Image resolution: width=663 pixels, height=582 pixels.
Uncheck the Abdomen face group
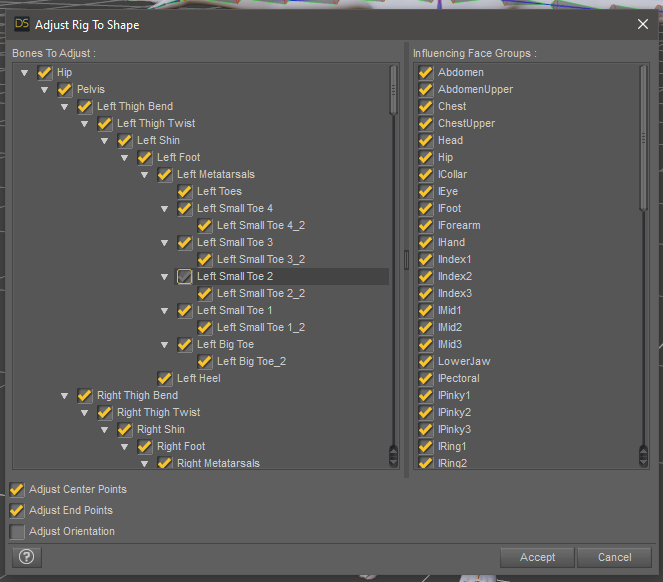click(425, 72)
